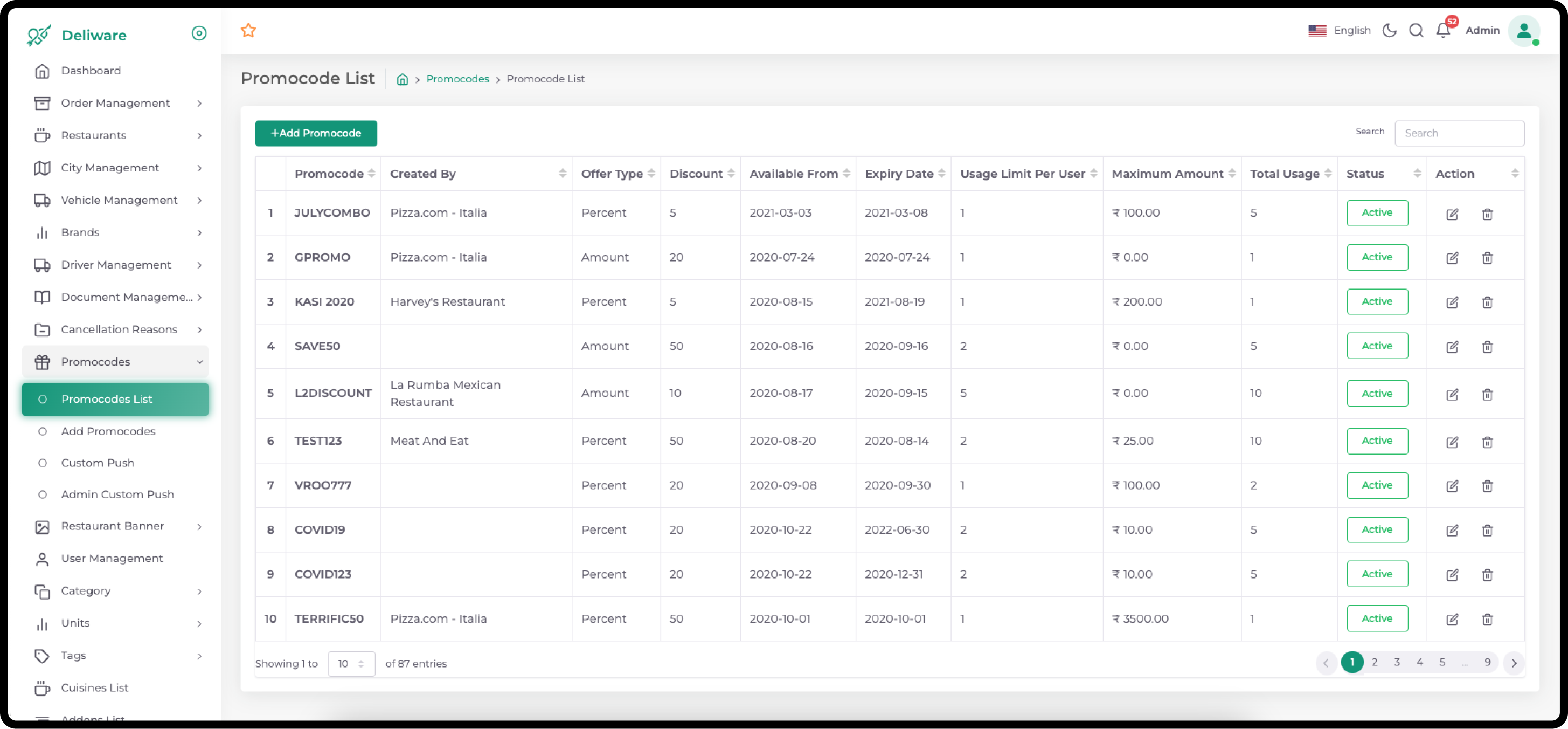The height and width of the screenshot is (729, 1568).
Task: Open Admin Custom Push submenu item
Action: 117,495
